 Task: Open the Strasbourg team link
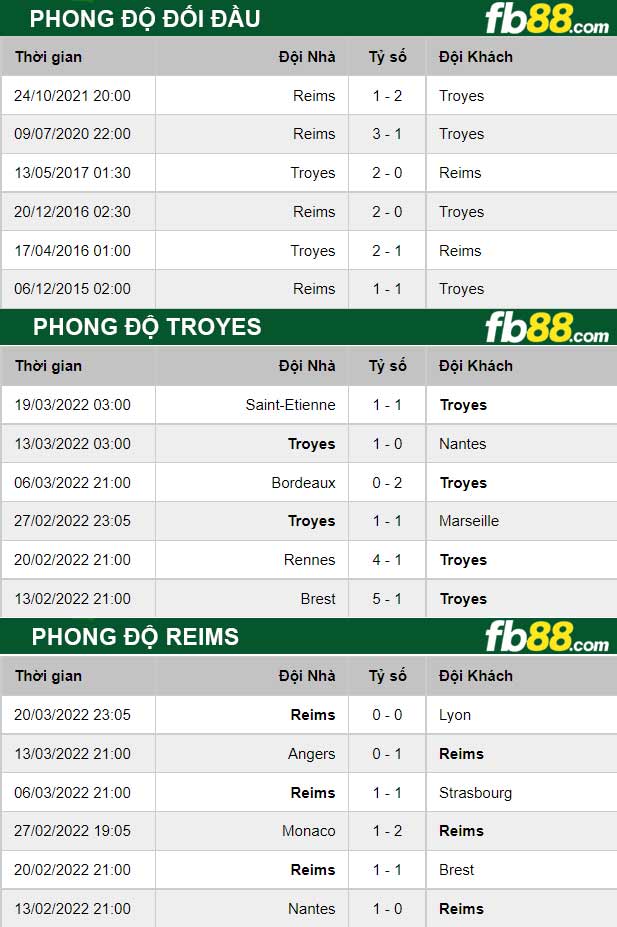475,793
